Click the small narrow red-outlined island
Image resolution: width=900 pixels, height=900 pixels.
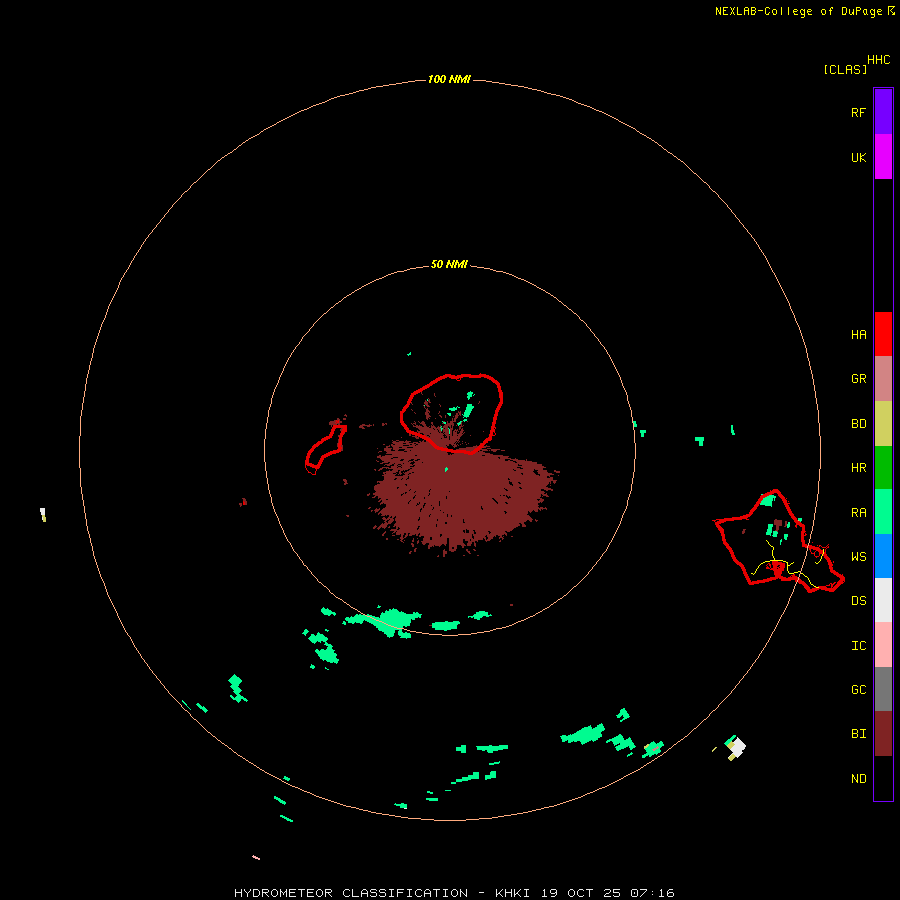(326, 449)
